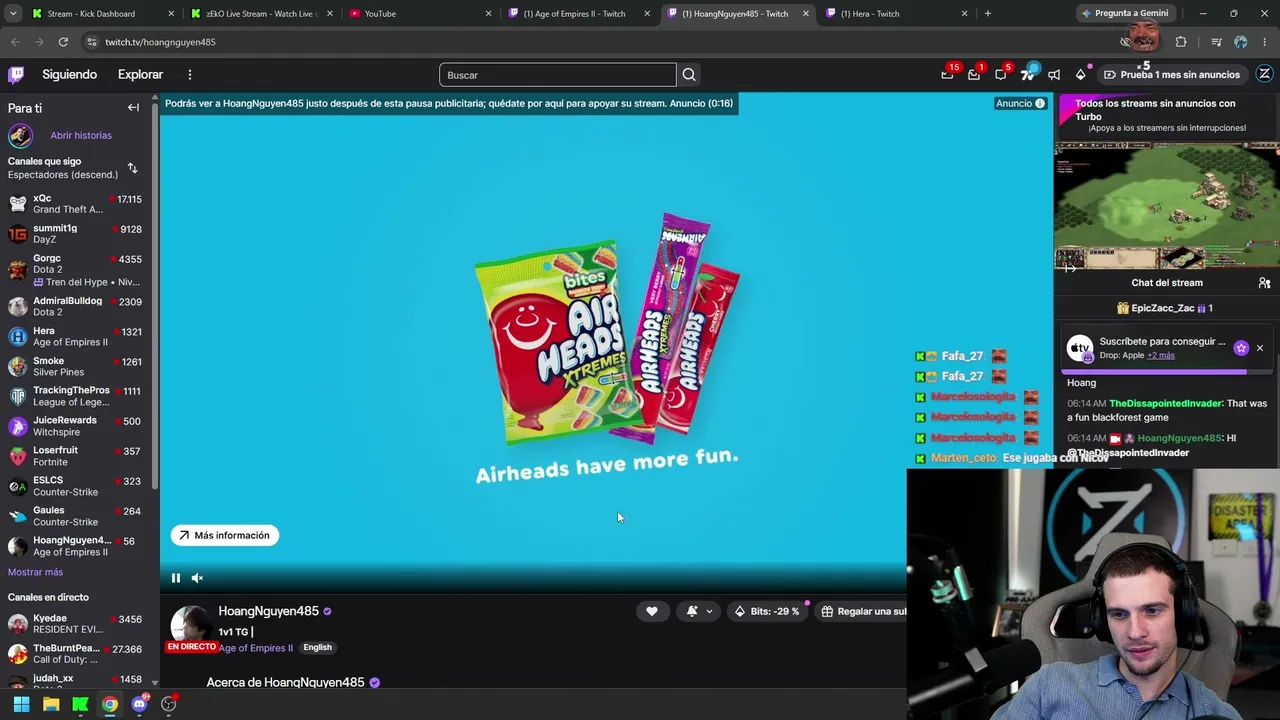Collapse the Para ti sidebar
1280x720 pixels.
(x=133, y=107)
